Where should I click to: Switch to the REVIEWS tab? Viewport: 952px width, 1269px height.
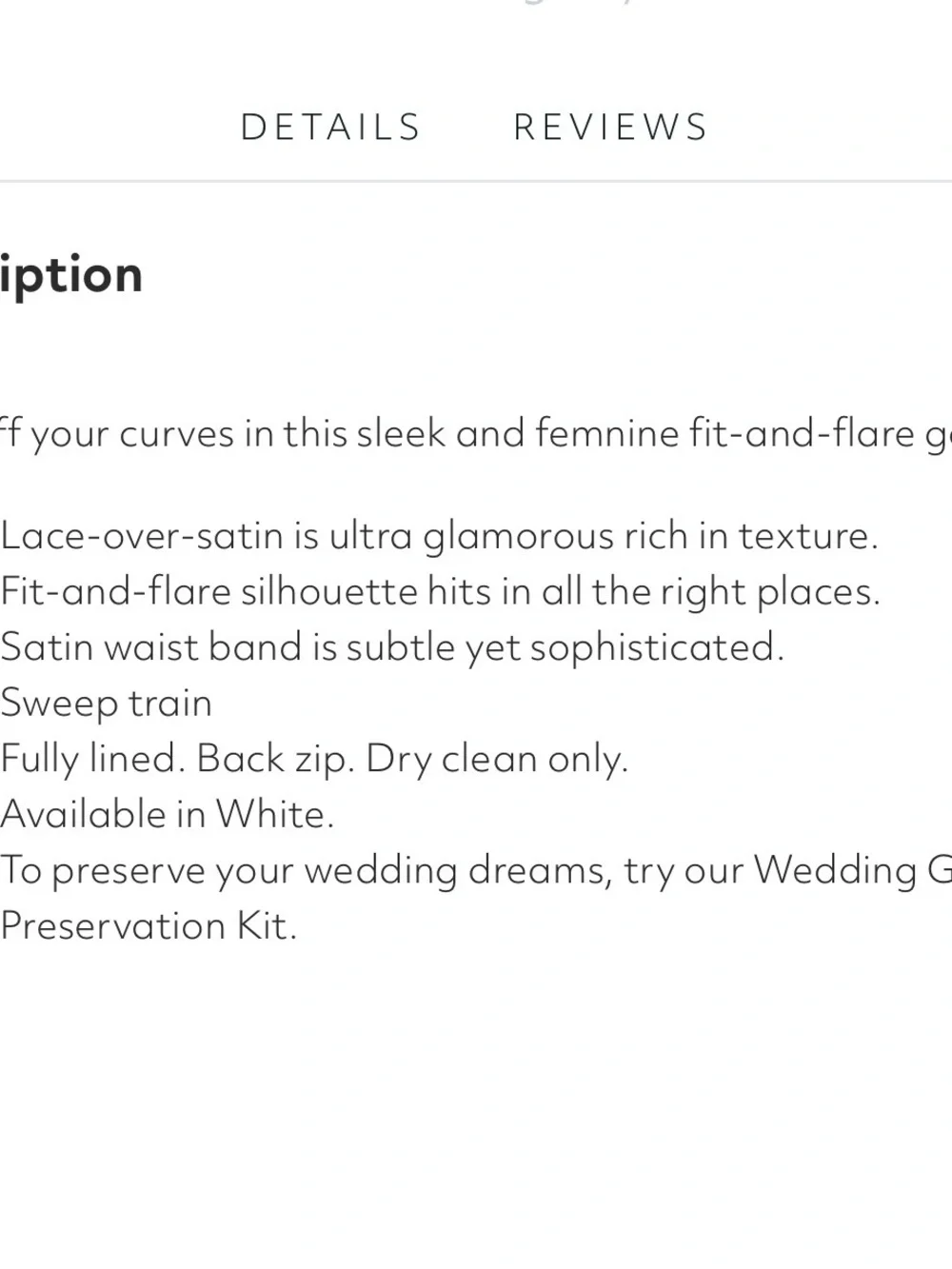coord(611,128)
